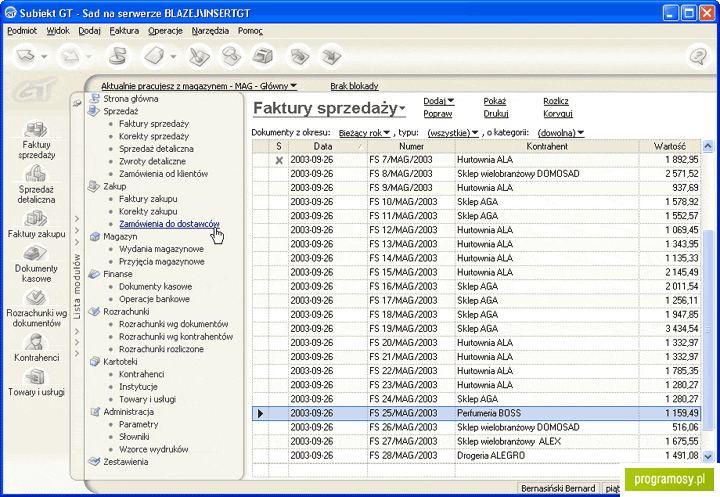Open the Faktura menu

[x=124, y=31]
